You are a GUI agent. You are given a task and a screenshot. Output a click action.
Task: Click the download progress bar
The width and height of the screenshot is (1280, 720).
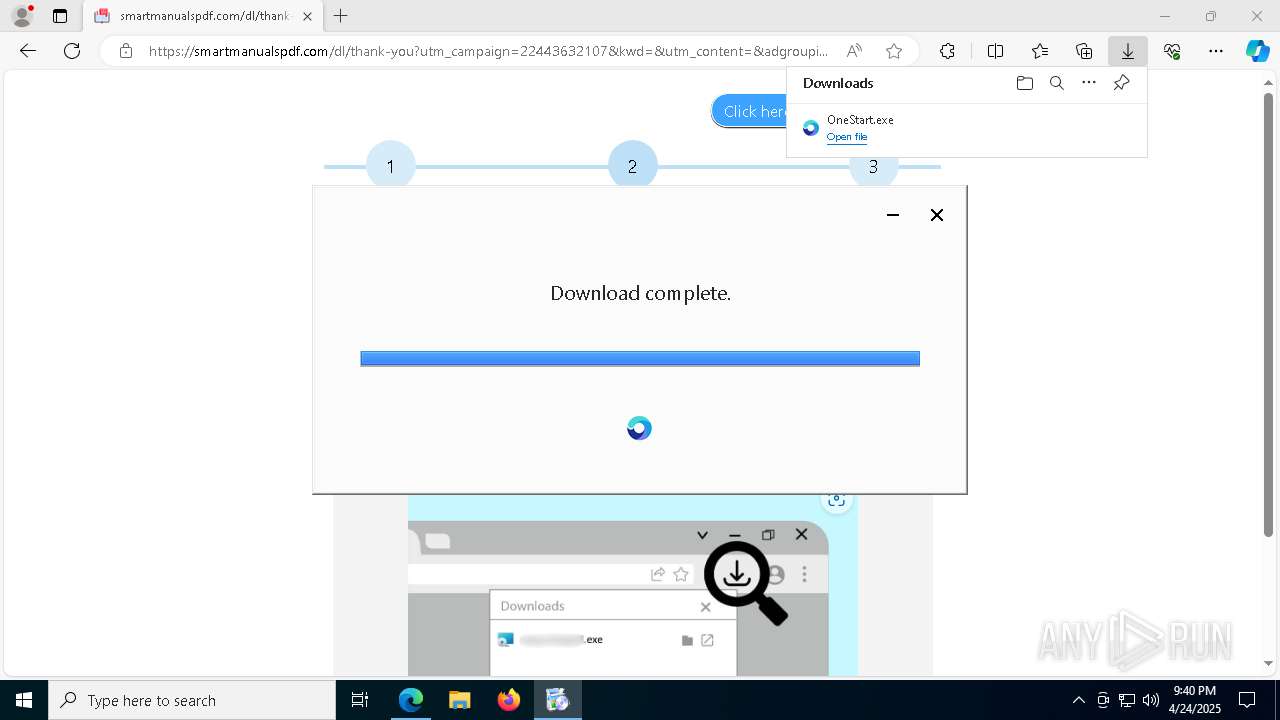click(640, 359)
